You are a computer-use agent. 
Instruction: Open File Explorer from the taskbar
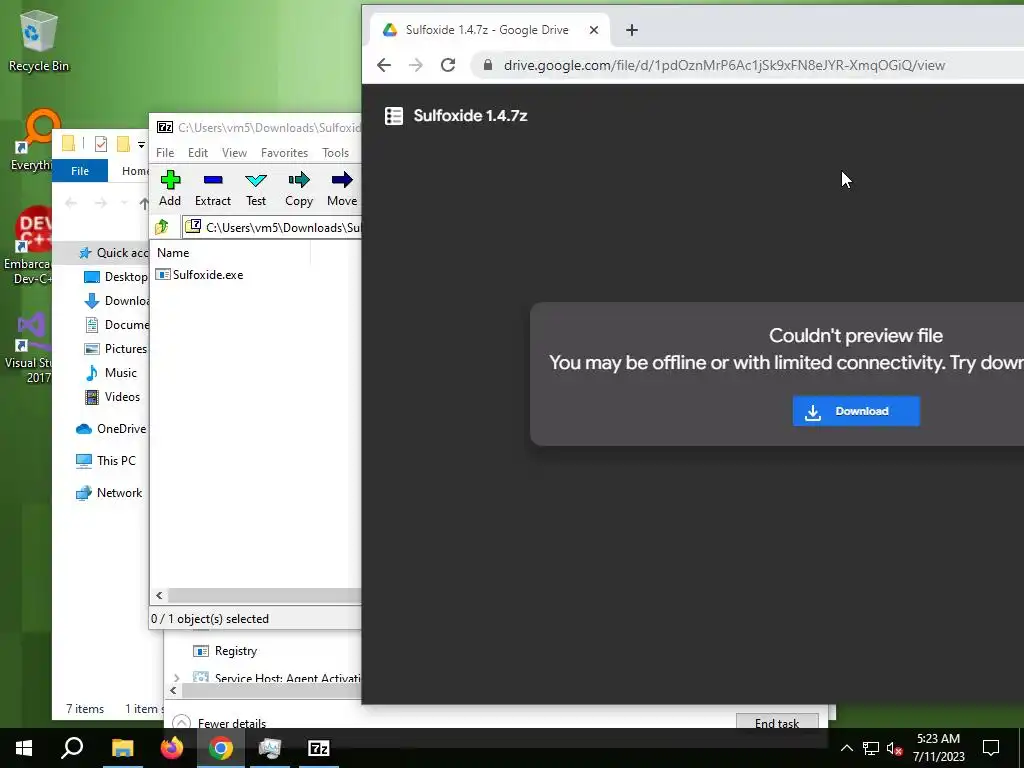(122, 748)
